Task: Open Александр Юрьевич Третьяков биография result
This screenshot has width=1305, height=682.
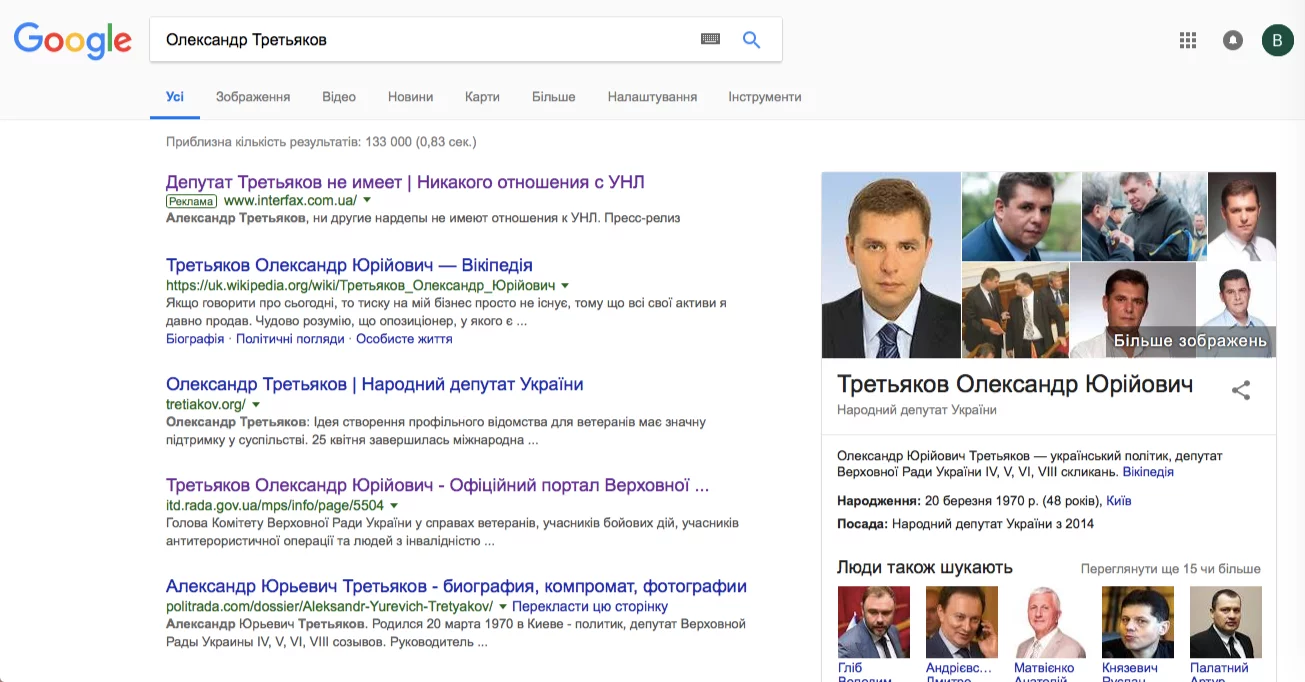Action: 456,587
